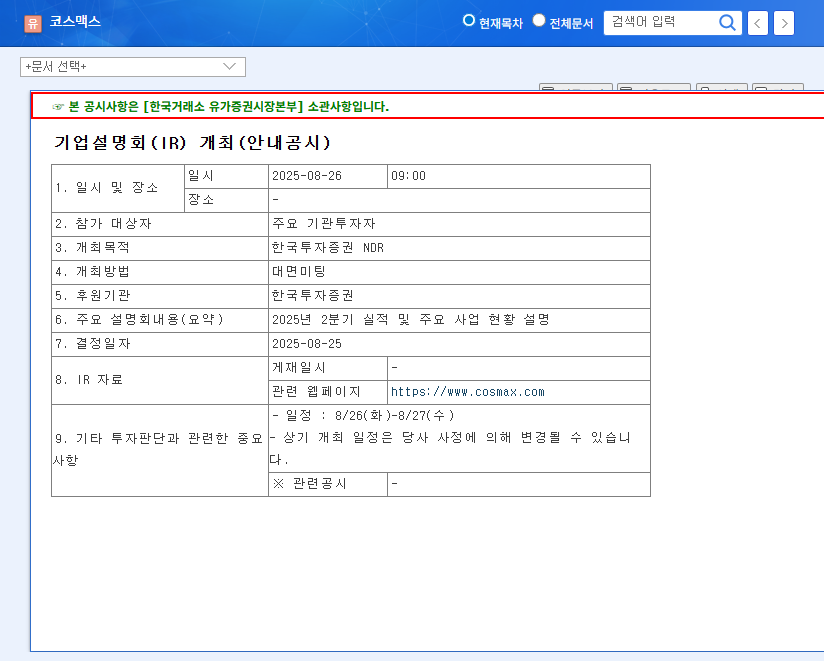Click the 2. 참가 대상자 row label
This screenshot has width=824, height=661.
[x=160, y=224]
